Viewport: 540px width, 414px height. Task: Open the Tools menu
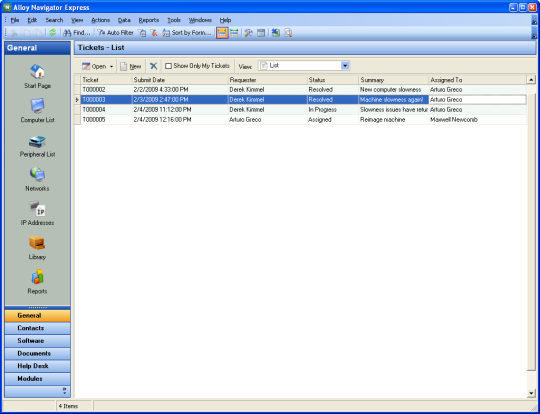pyautogui.click(x=174, y=20)
